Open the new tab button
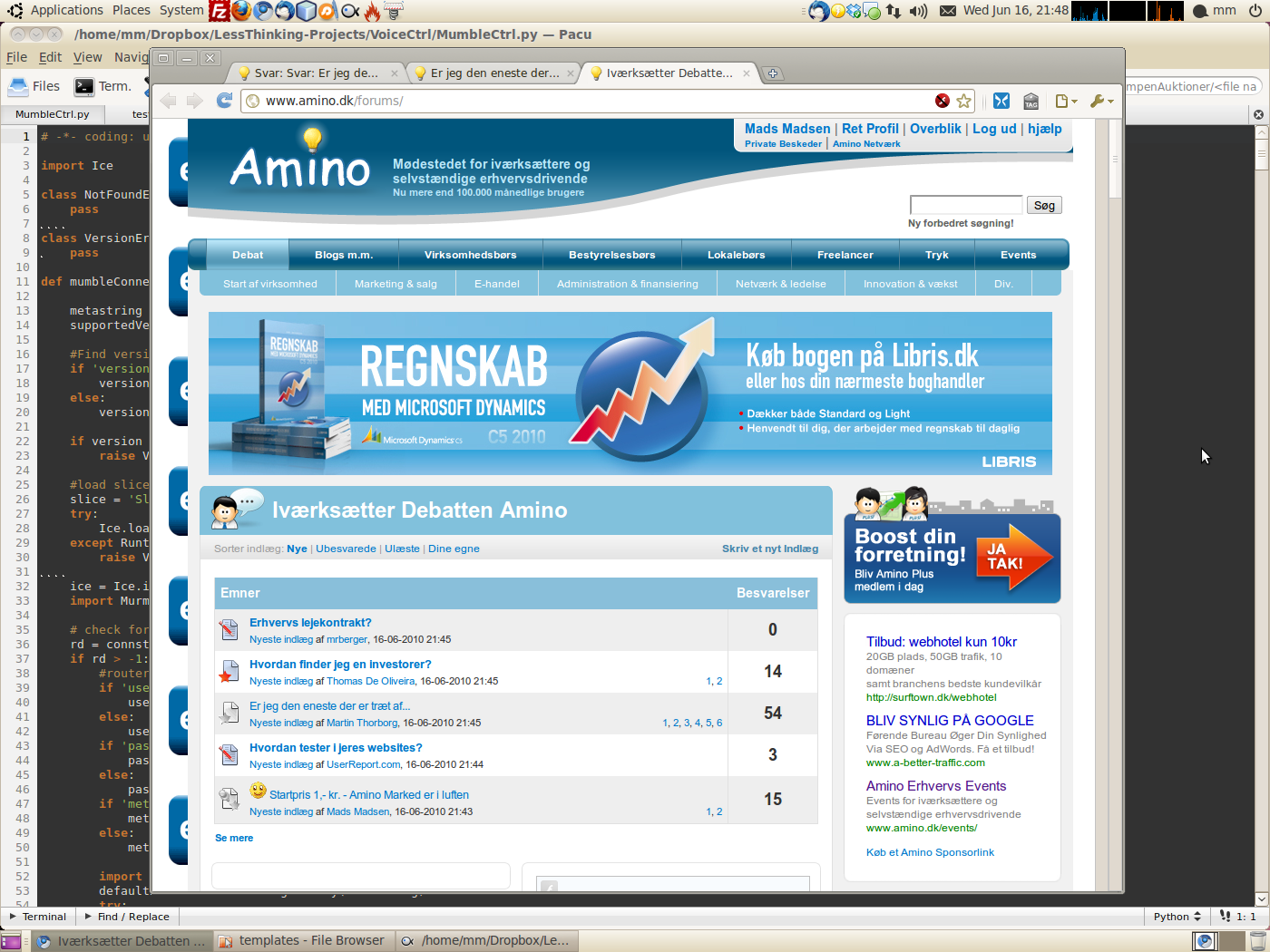1270x952 pixels. (773, 73)
